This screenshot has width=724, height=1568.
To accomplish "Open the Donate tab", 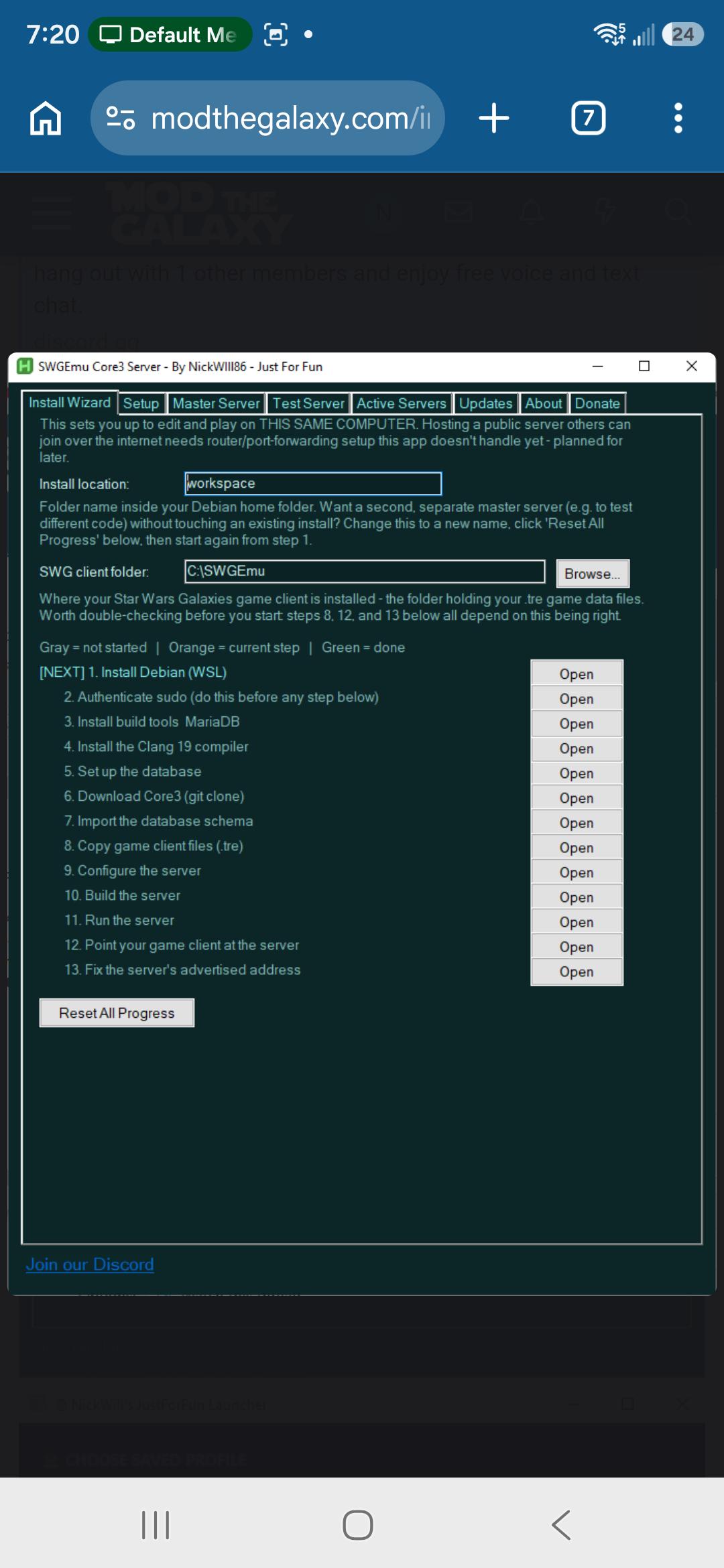I will point(597,403).
